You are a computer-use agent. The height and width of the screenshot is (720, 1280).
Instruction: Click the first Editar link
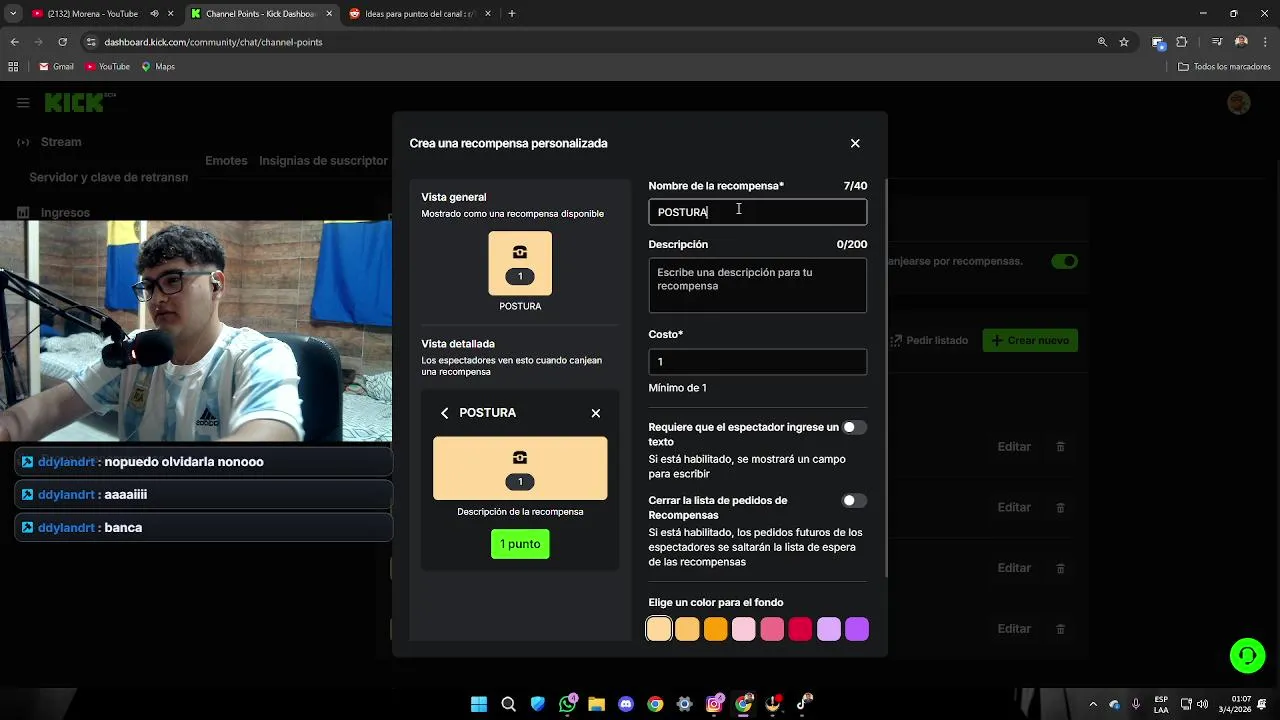[x=1014, y=447]
